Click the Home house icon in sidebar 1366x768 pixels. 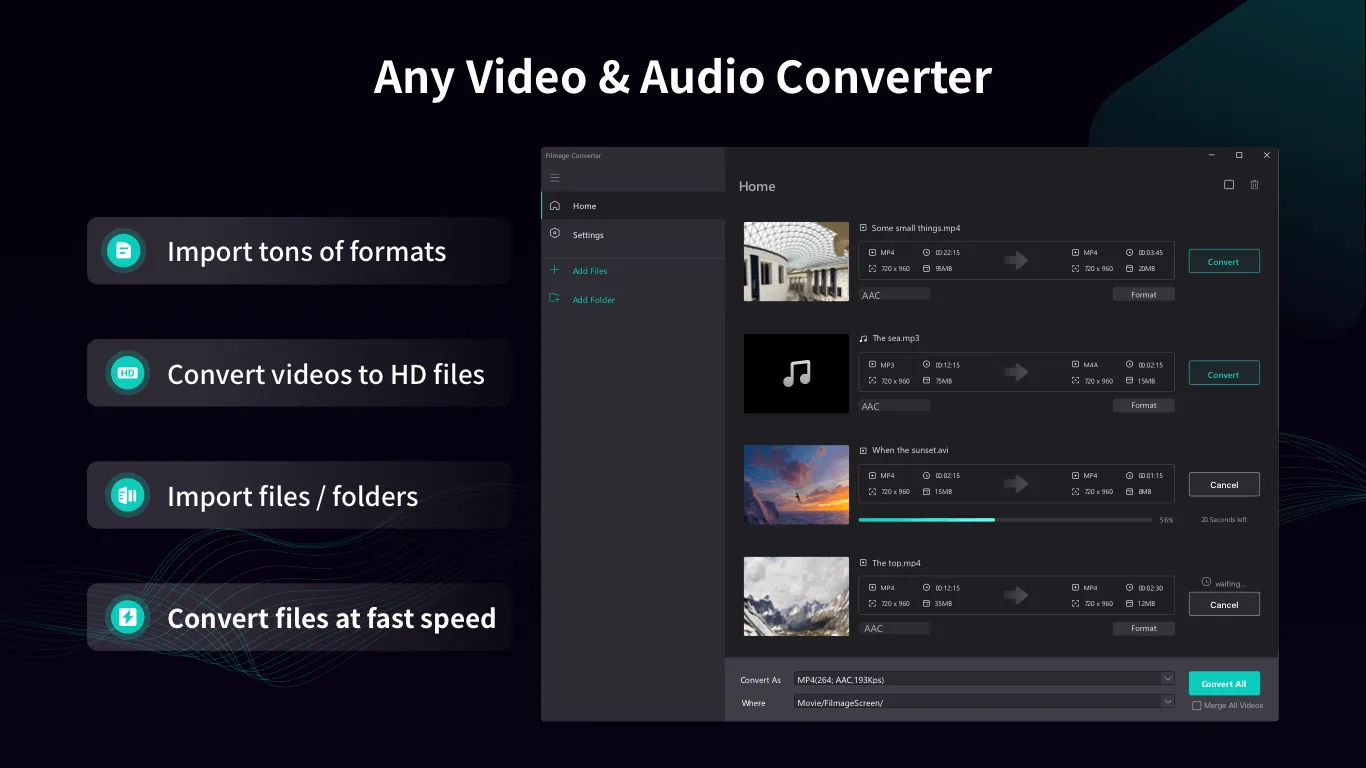[x=555, y=206]
